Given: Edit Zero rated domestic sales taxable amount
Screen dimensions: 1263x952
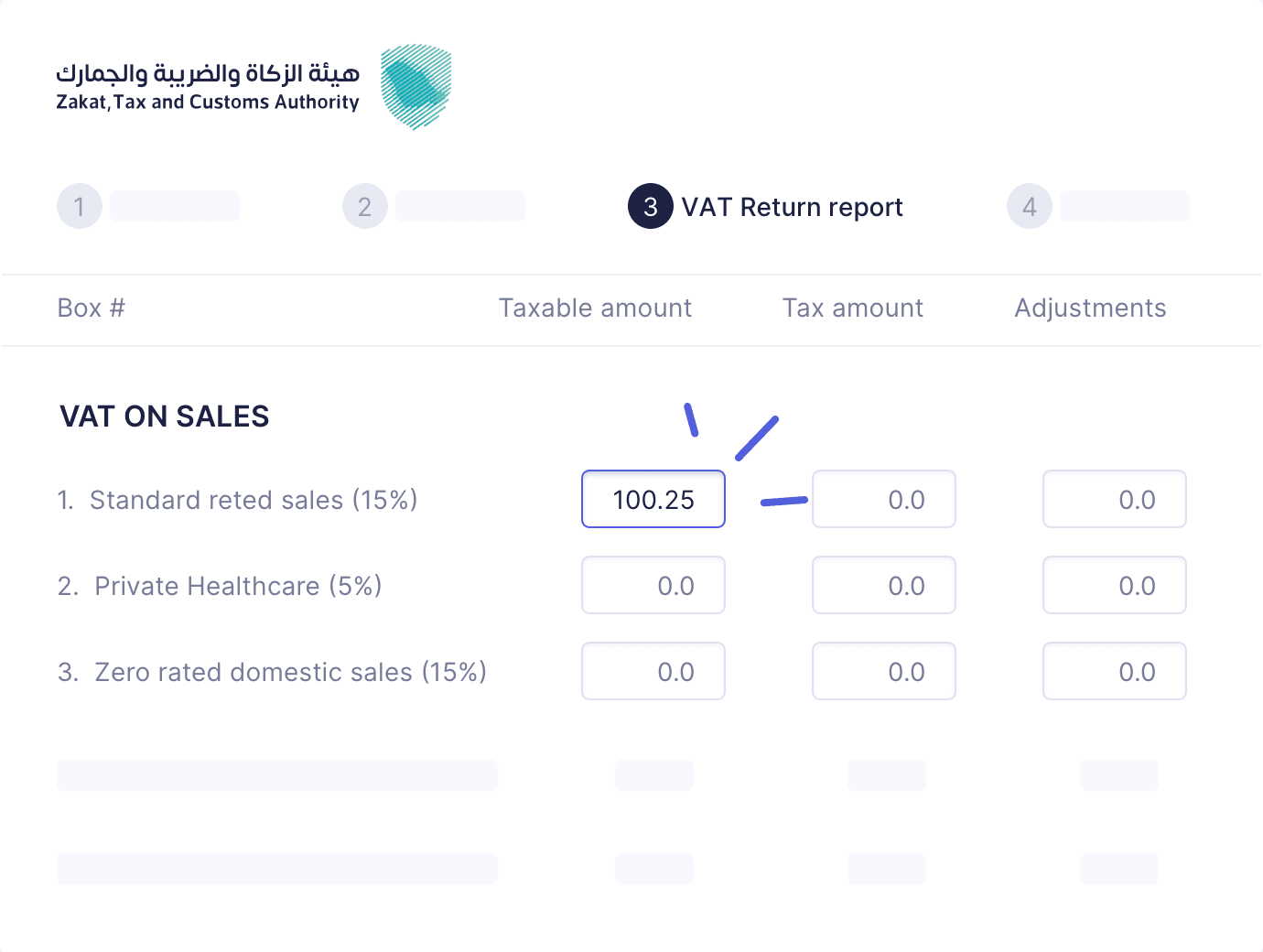Looking at the screenshot, I should click(x=653, y=671).
